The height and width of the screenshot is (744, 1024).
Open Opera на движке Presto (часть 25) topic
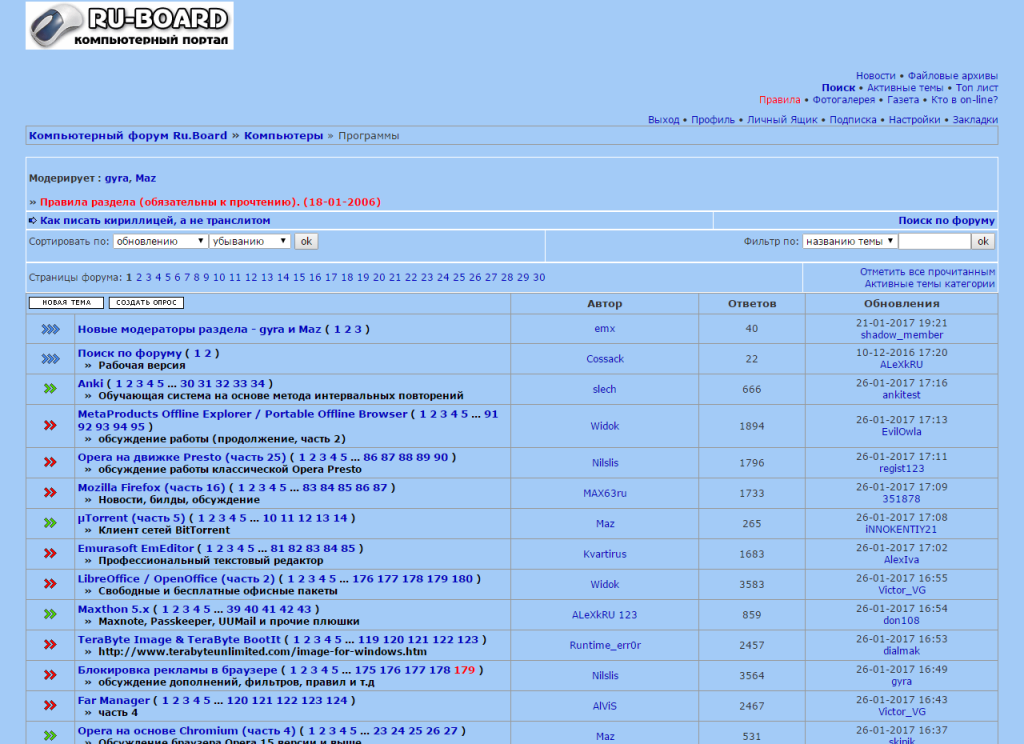tap(182, 457)
